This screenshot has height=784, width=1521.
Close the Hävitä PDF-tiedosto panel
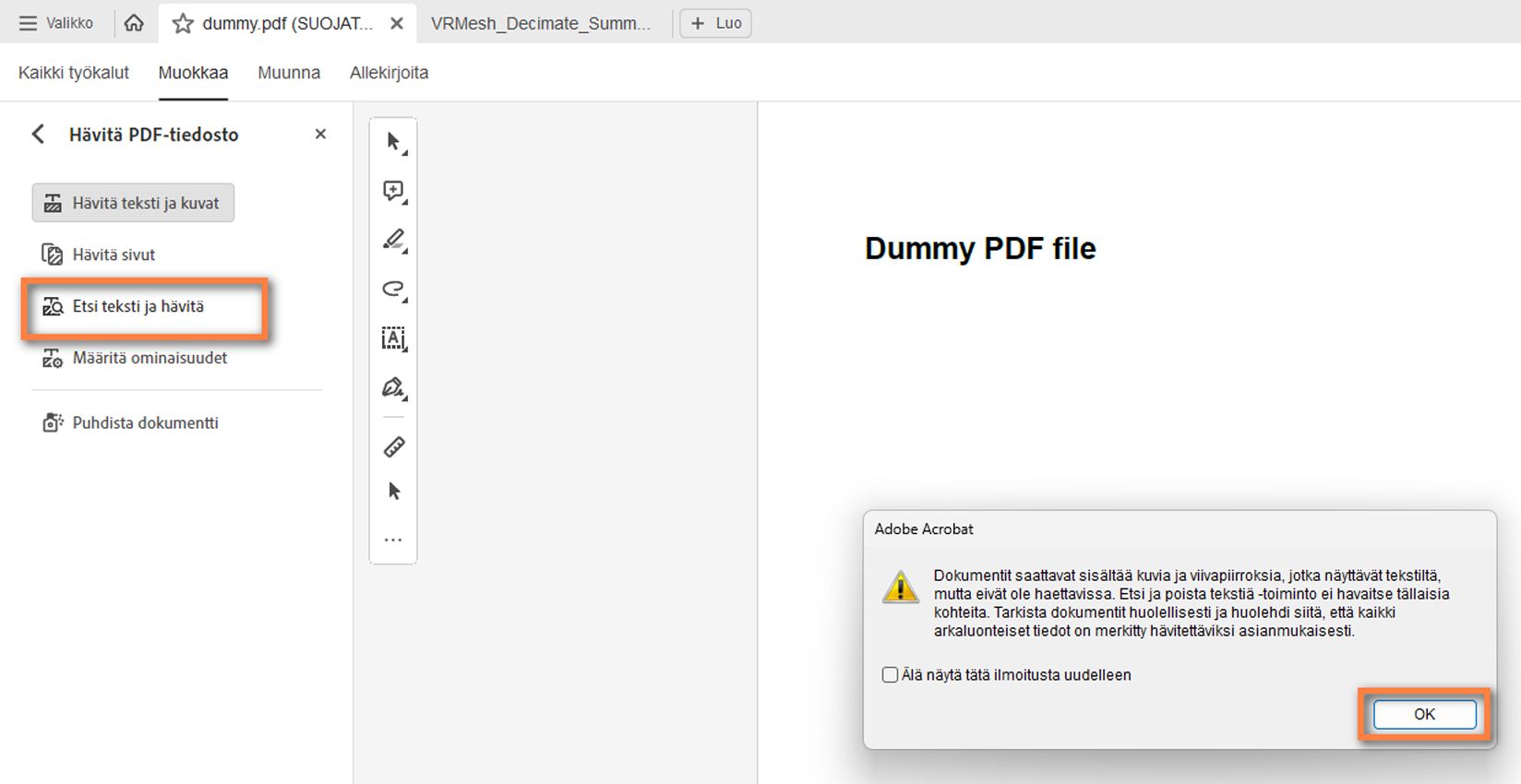(x=320, y=135)
